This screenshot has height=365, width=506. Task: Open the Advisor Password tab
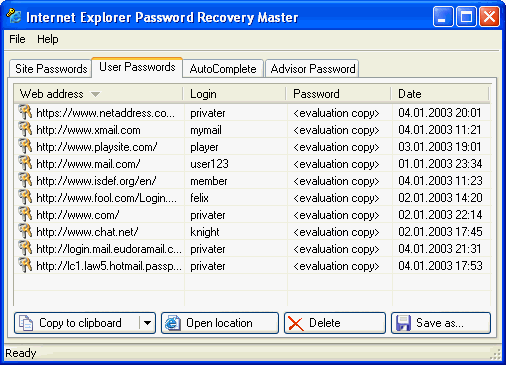pos(312,69)
